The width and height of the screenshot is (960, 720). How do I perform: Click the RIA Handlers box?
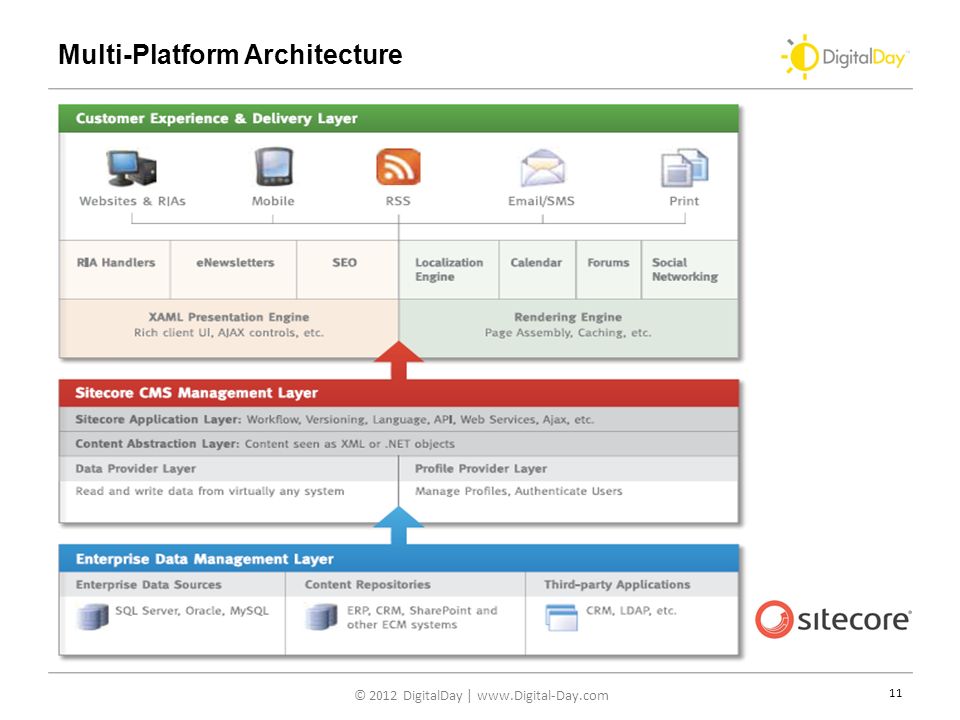tap(115, 269)
